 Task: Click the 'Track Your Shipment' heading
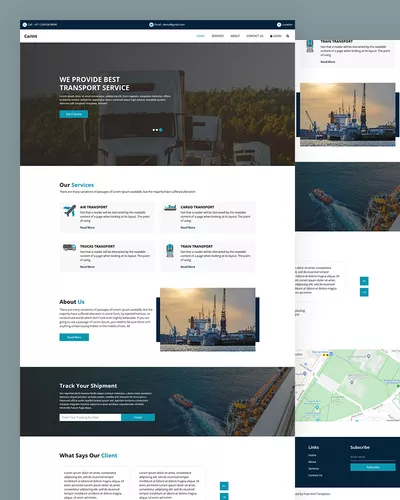[x=88, y=386]
